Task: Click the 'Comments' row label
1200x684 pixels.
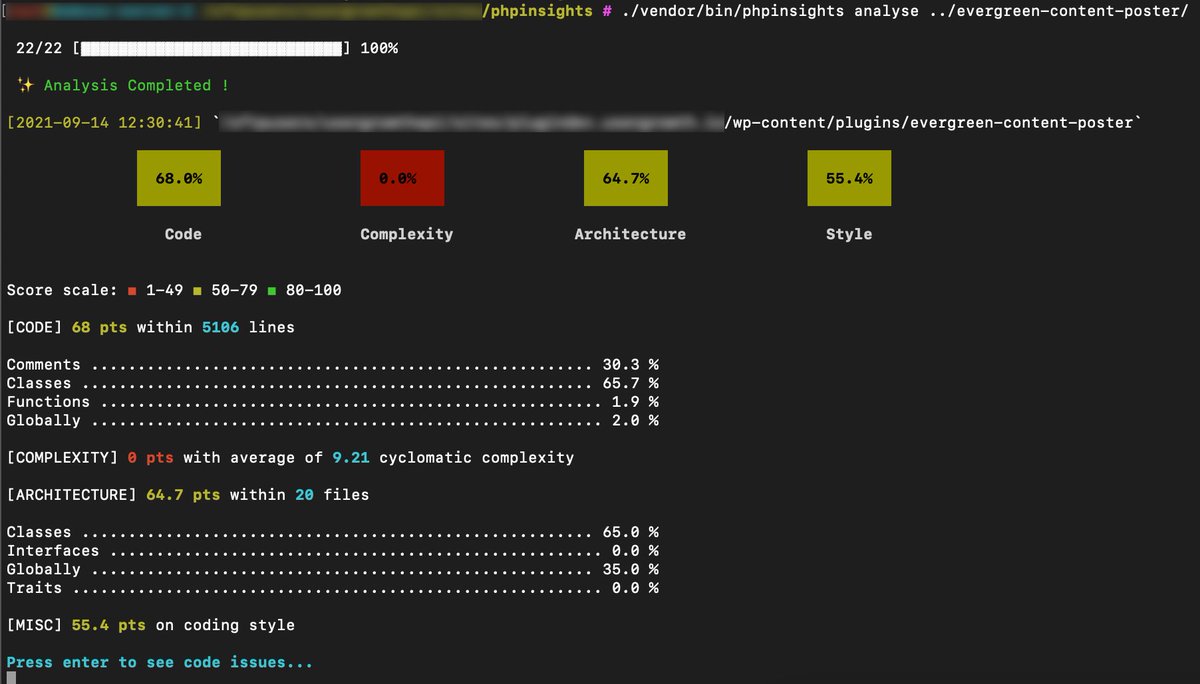Action: click(44, 364)
